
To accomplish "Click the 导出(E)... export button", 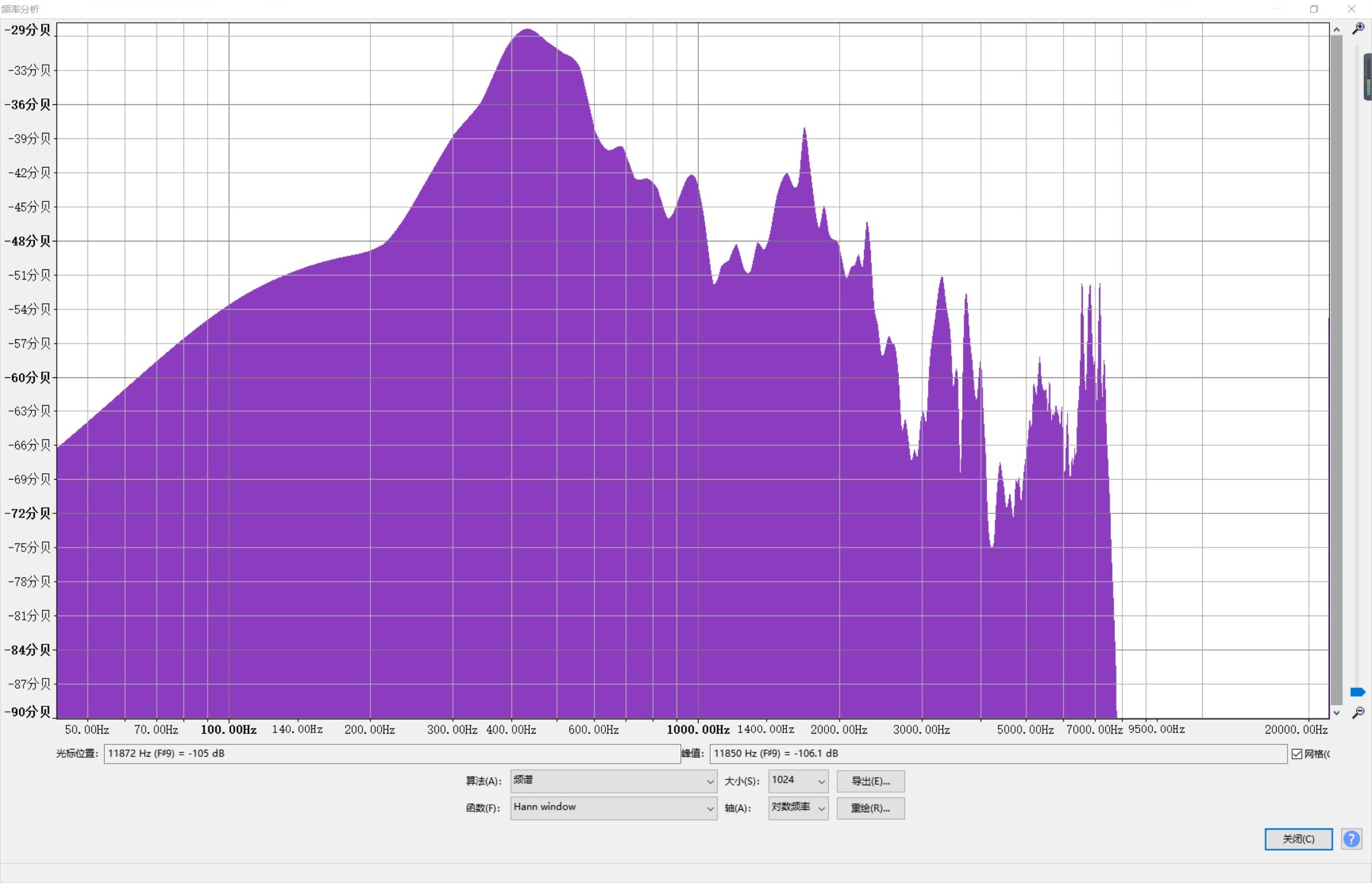I will tap(870, 781).
